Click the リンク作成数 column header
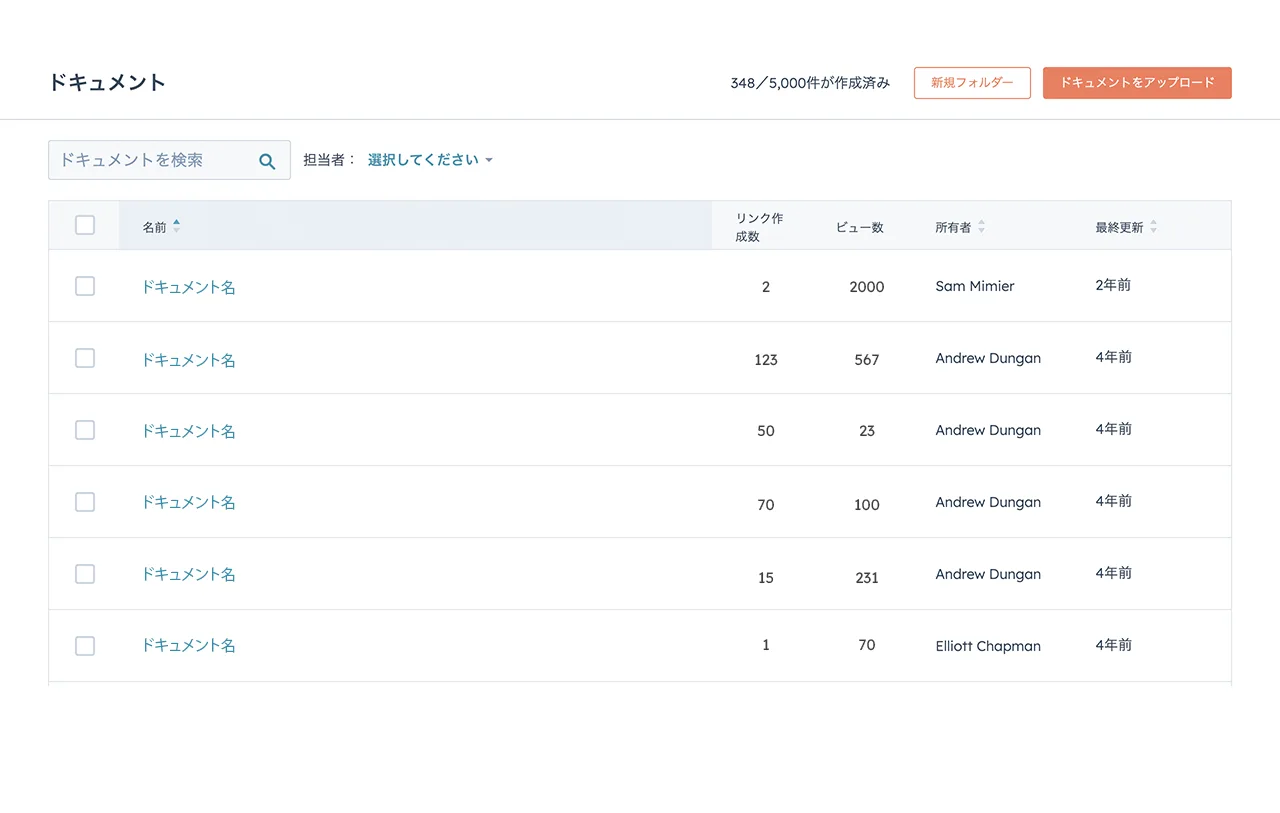This screenshot has height=813, width=1280. (760, 227)
